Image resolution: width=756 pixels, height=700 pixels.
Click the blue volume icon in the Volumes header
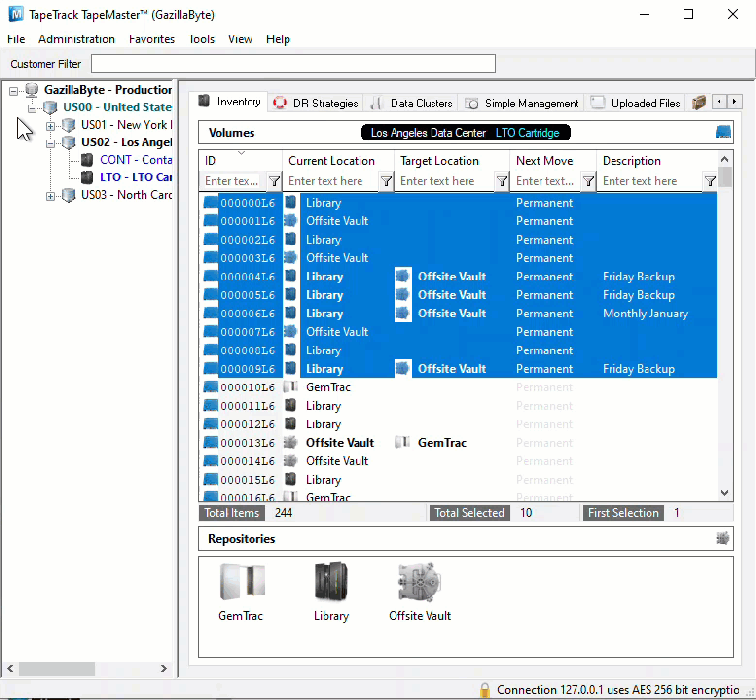pyautogui.click(x=723, y=132)
